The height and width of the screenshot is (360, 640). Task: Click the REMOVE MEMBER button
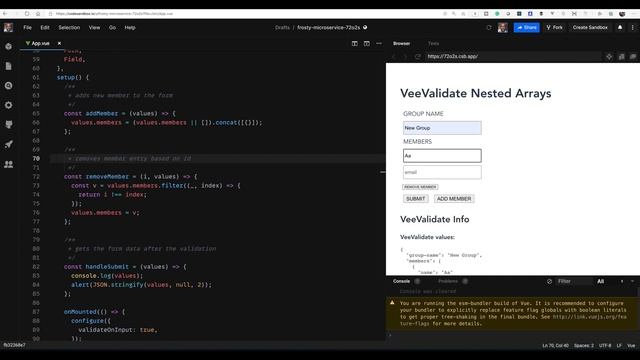[x=420, y=187]
